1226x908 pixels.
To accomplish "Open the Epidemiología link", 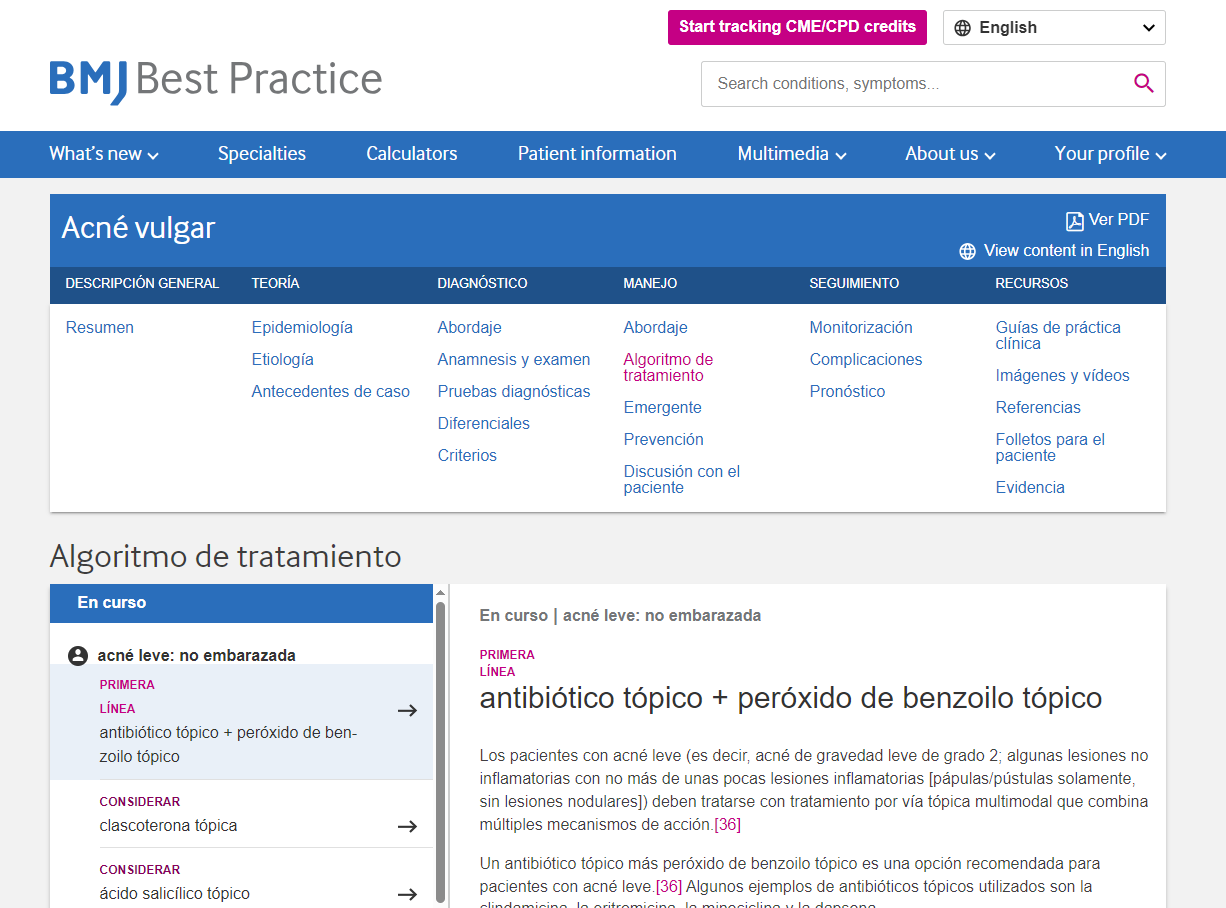I will pyautogui.click(x=302, y=328).
